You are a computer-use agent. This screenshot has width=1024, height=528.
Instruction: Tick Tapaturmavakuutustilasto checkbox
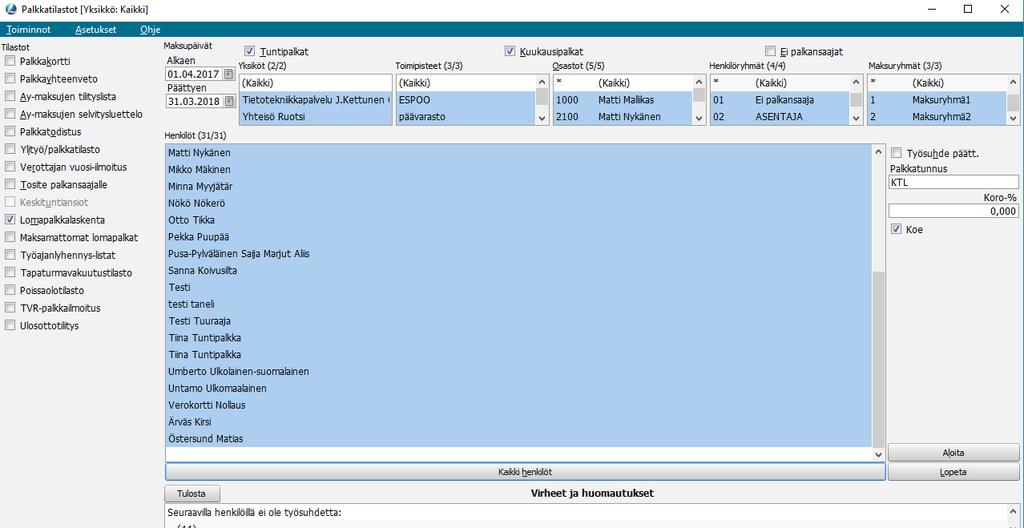pos(9,273)
